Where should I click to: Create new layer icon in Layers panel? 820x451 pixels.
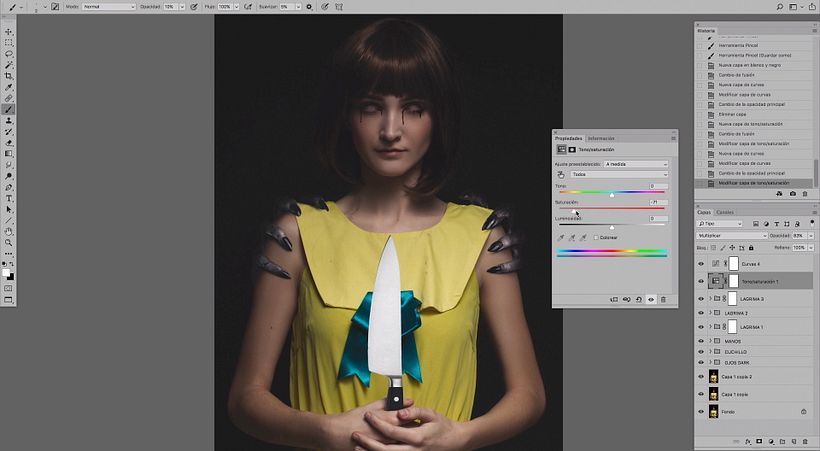pyautogui.click(x=794, y=442)
